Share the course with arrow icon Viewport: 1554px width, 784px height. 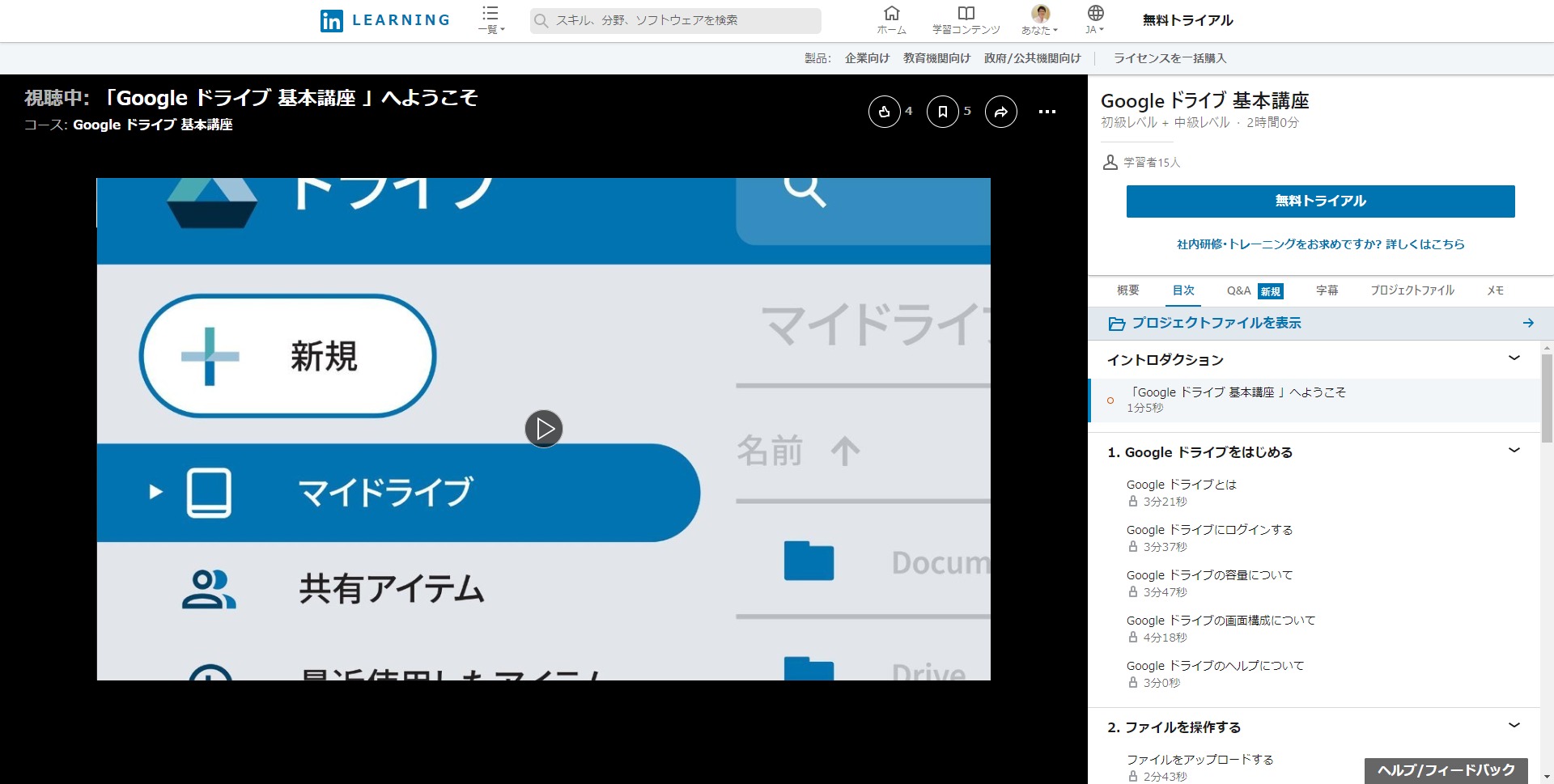pyautogui.click(x=1001, y=112)
